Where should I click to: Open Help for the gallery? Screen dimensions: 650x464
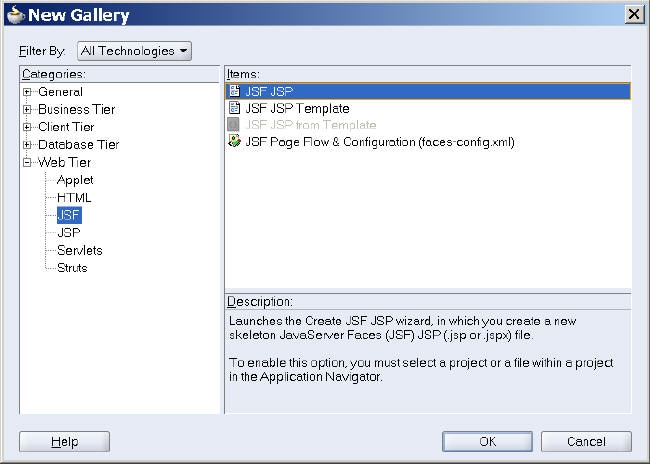64,441
